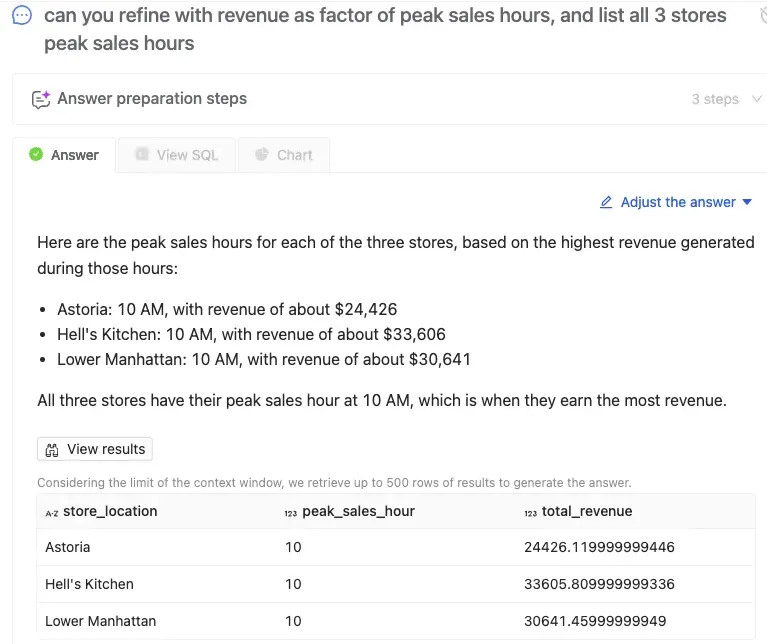Click the Adjust the answer link text
The height and width of the screenshot is (644, 767).
pos(678,202)
